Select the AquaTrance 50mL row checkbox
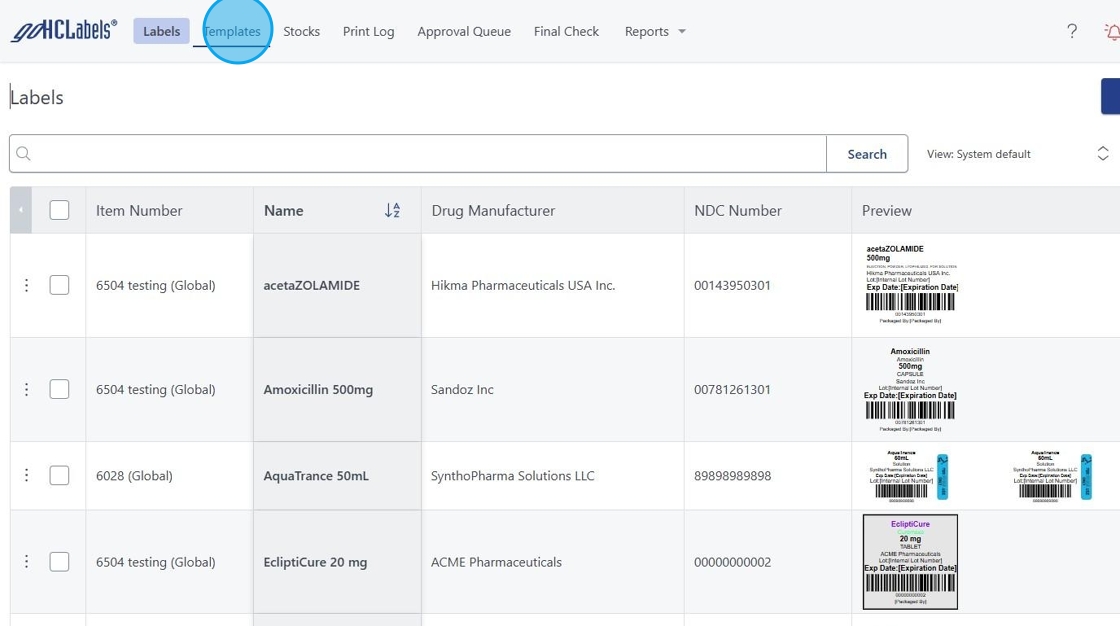 coord(59,476)
